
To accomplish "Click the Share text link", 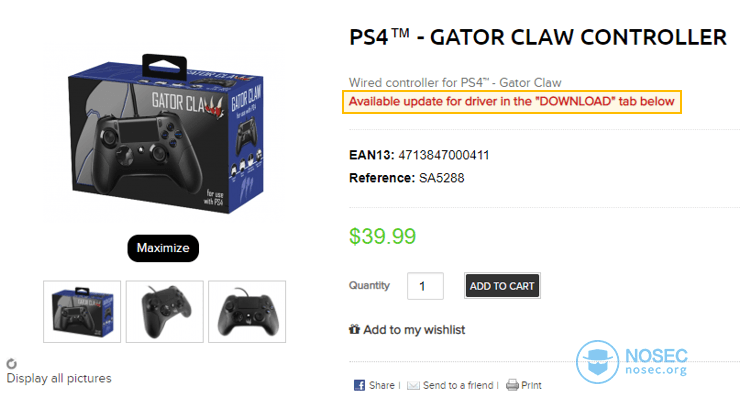I will tap(382, 385).
